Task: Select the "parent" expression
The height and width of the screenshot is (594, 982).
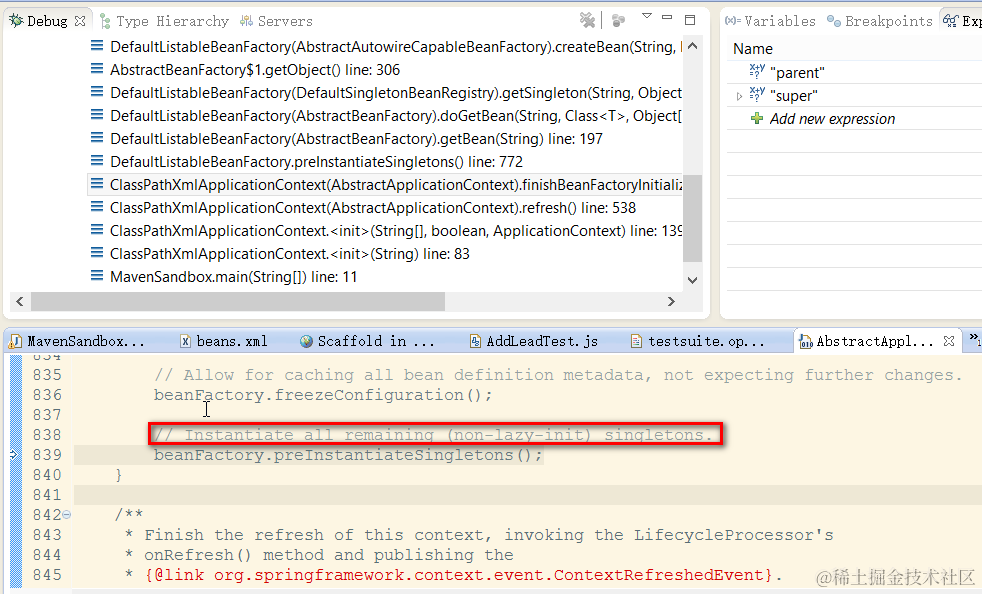Action: pyautogui.click(x=797, y=73)
